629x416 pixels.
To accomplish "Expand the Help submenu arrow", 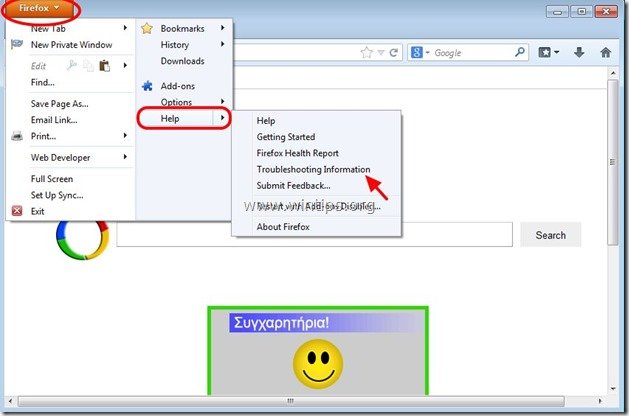I will point(222,118).
